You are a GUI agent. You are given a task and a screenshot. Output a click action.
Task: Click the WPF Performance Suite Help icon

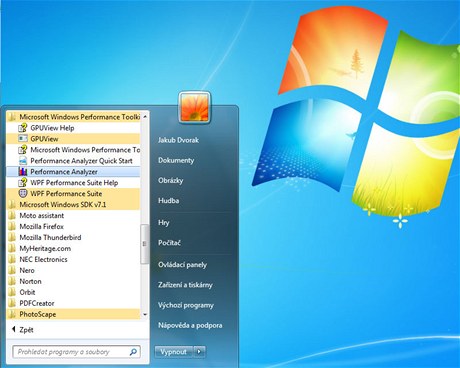click(22, 183)
